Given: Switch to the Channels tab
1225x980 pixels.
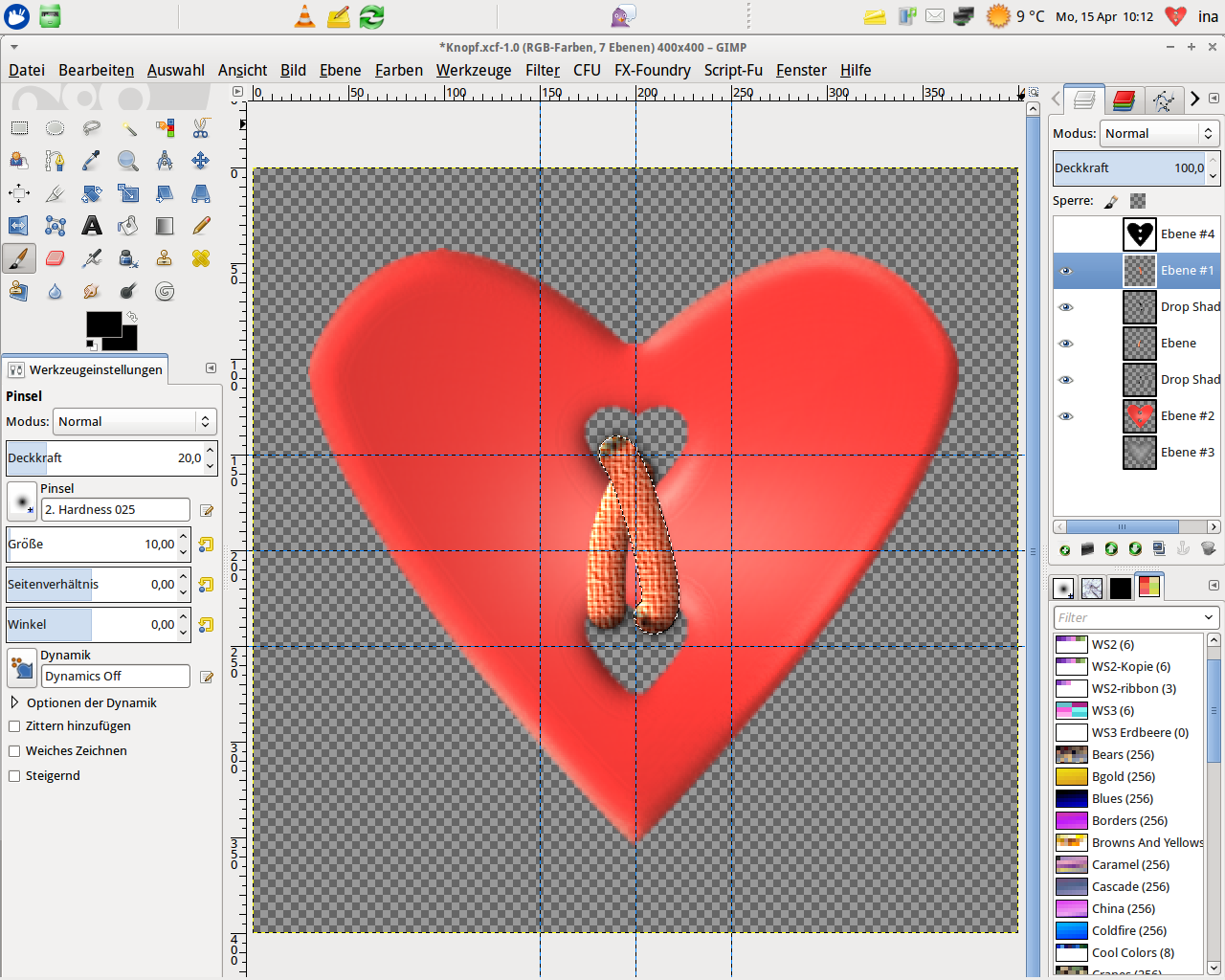Looking at the screenshot, I should pos(1124,100).
